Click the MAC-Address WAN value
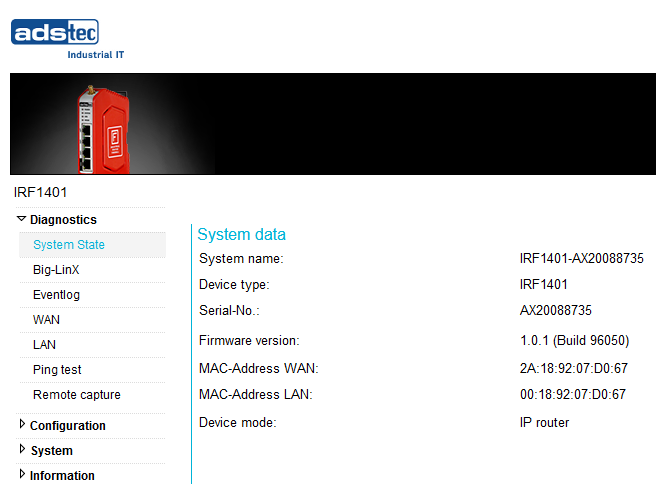 pos(574,368)
